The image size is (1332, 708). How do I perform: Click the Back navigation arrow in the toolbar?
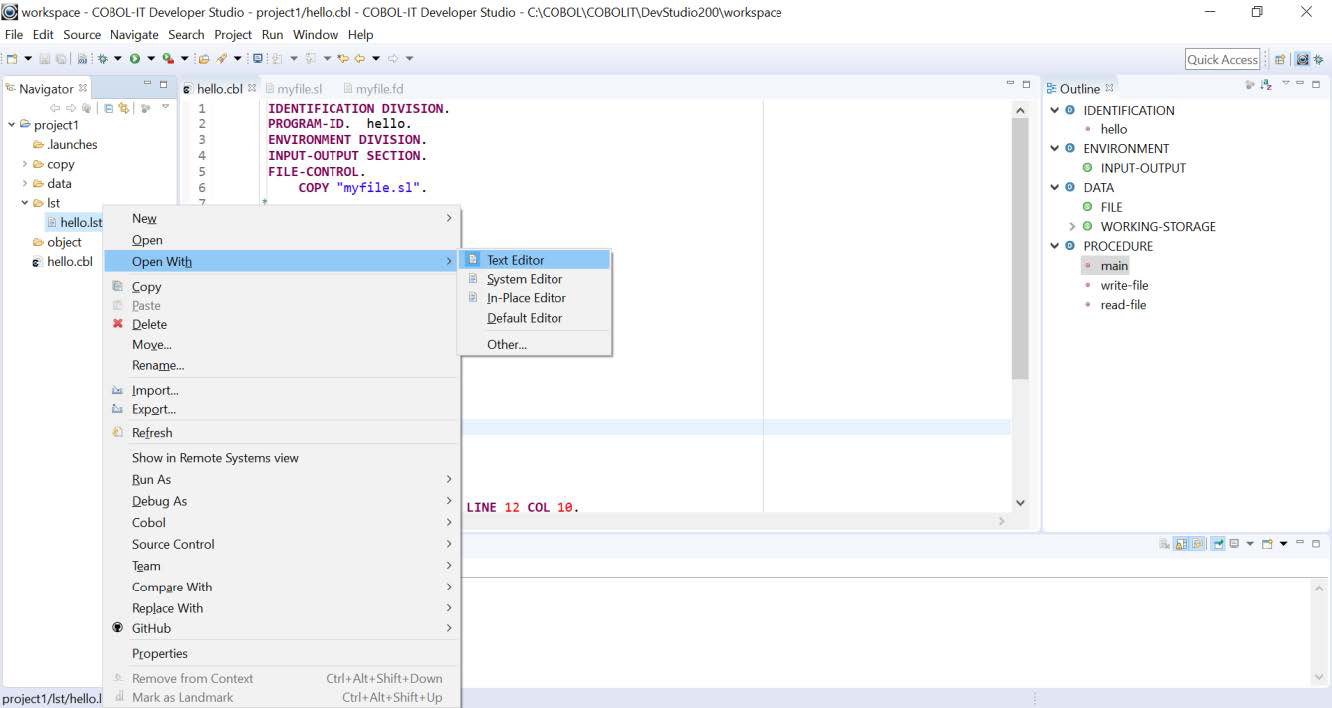[x=360, y=59]
